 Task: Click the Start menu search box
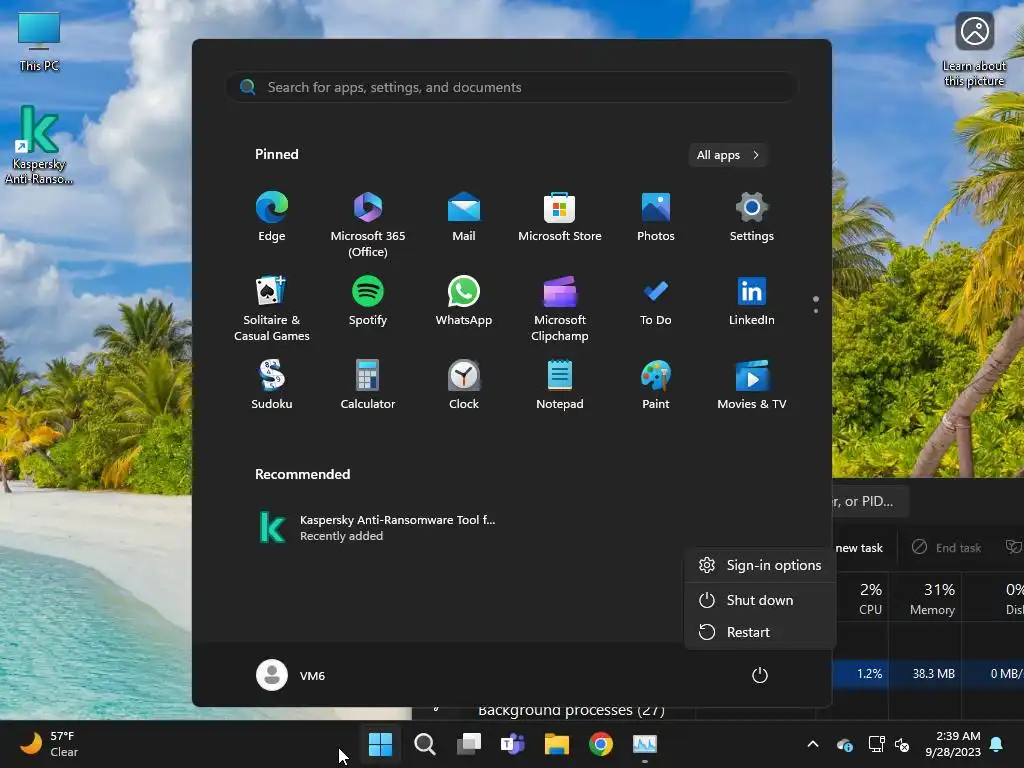pyautogui.click(x=511, y=88)
